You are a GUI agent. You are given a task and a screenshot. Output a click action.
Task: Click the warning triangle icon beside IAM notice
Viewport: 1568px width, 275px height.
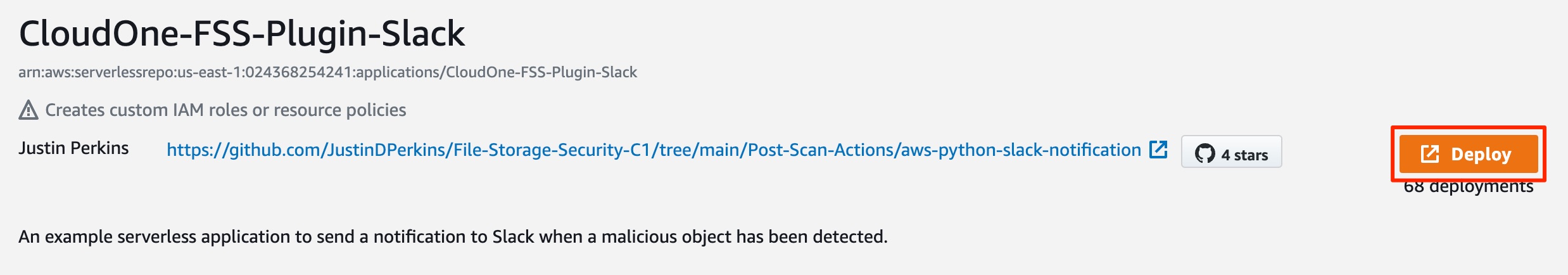(28, 110)
